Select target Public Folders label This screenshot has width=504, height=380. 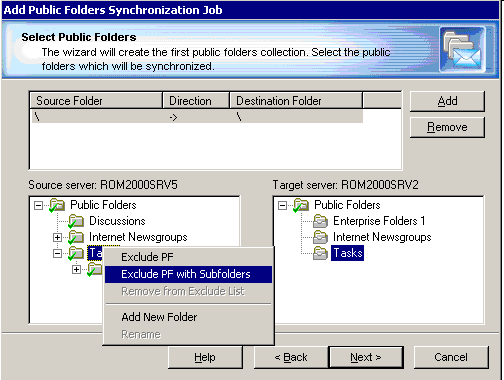tap(347, 205)
